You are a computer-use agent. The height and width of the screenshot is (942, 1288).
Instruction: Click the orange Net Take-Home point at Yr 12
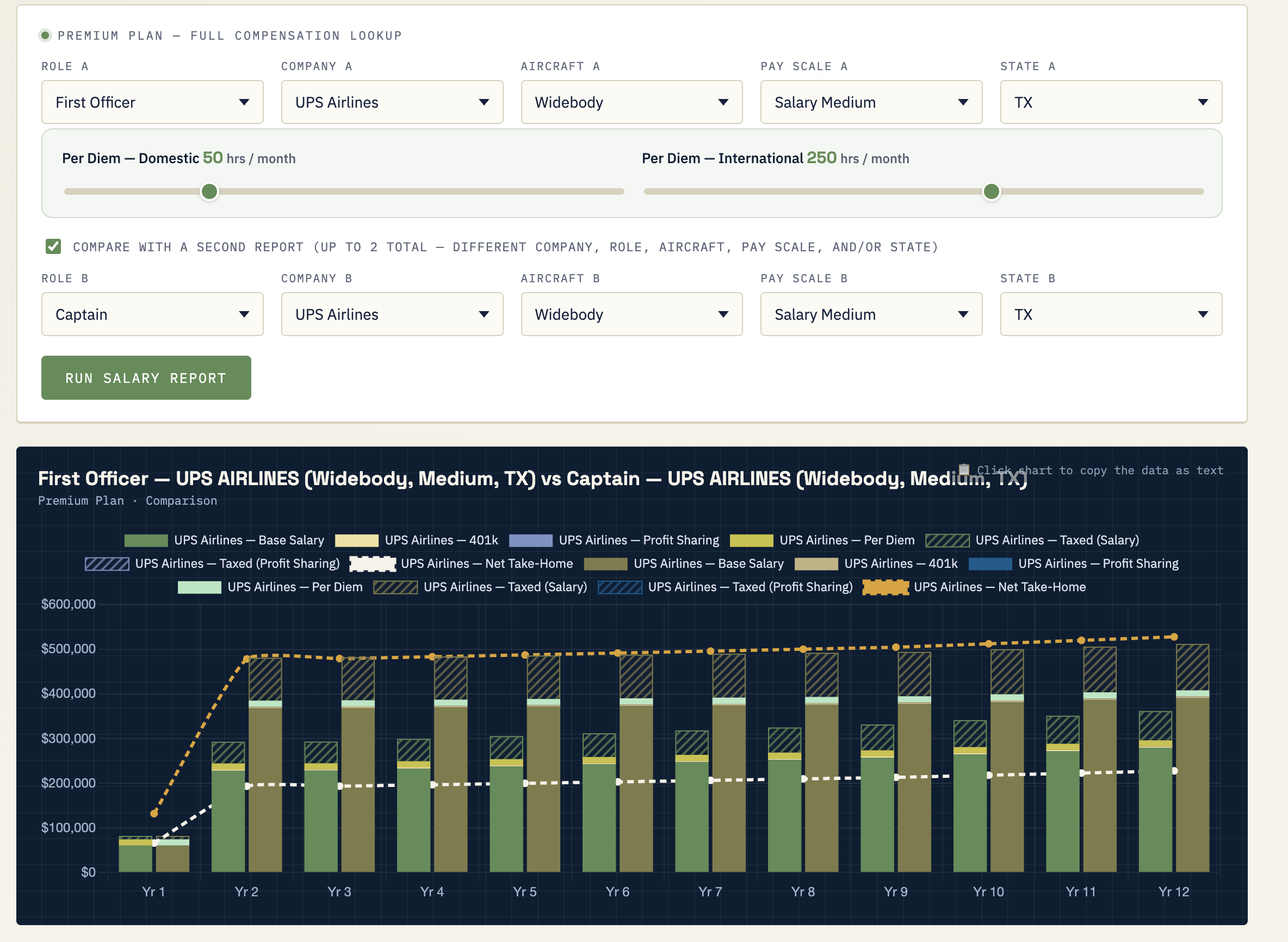(x=1174, y=637)
